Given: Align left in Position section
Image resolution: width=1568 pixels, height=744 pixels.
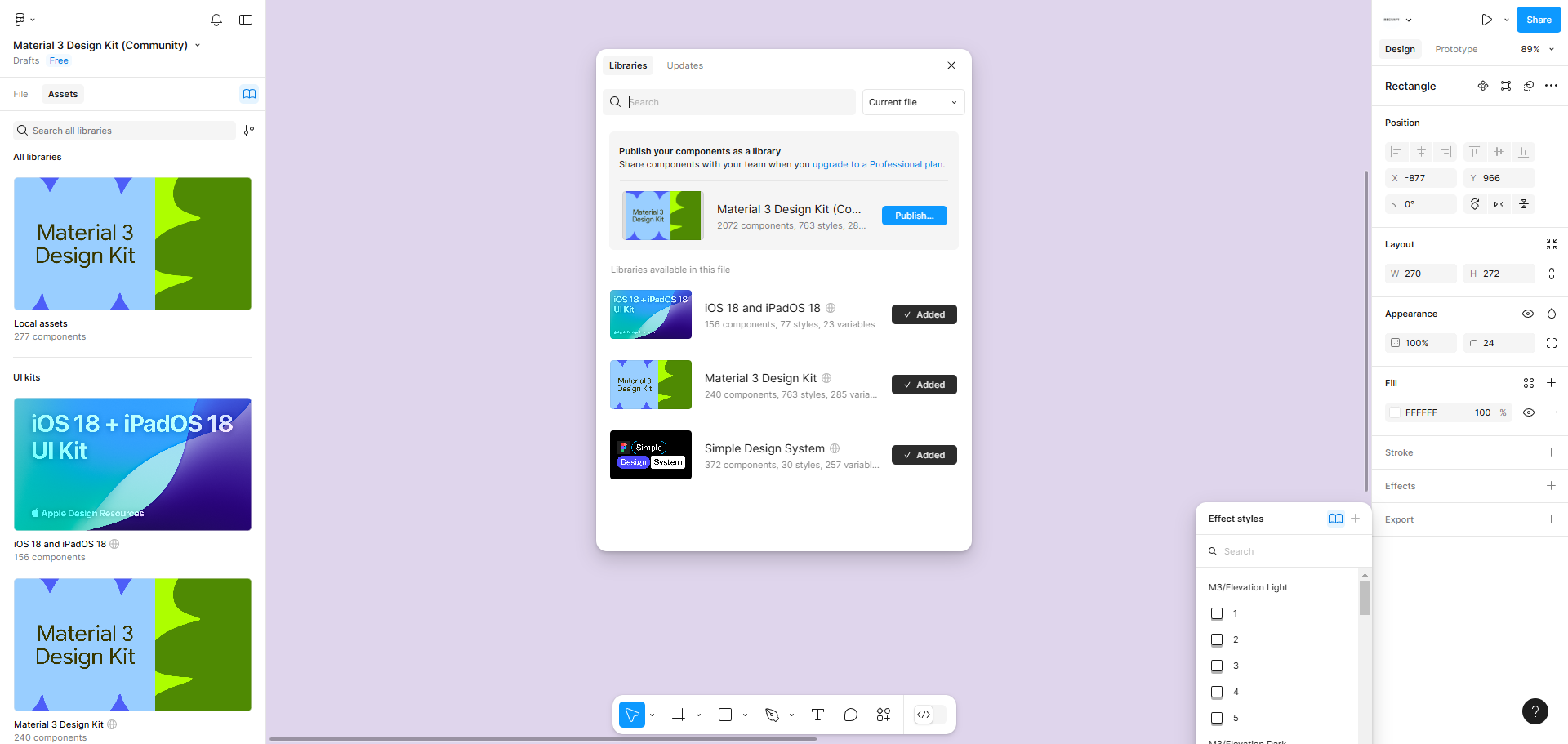Looking at the screenshot, I should click(1396, 152).
